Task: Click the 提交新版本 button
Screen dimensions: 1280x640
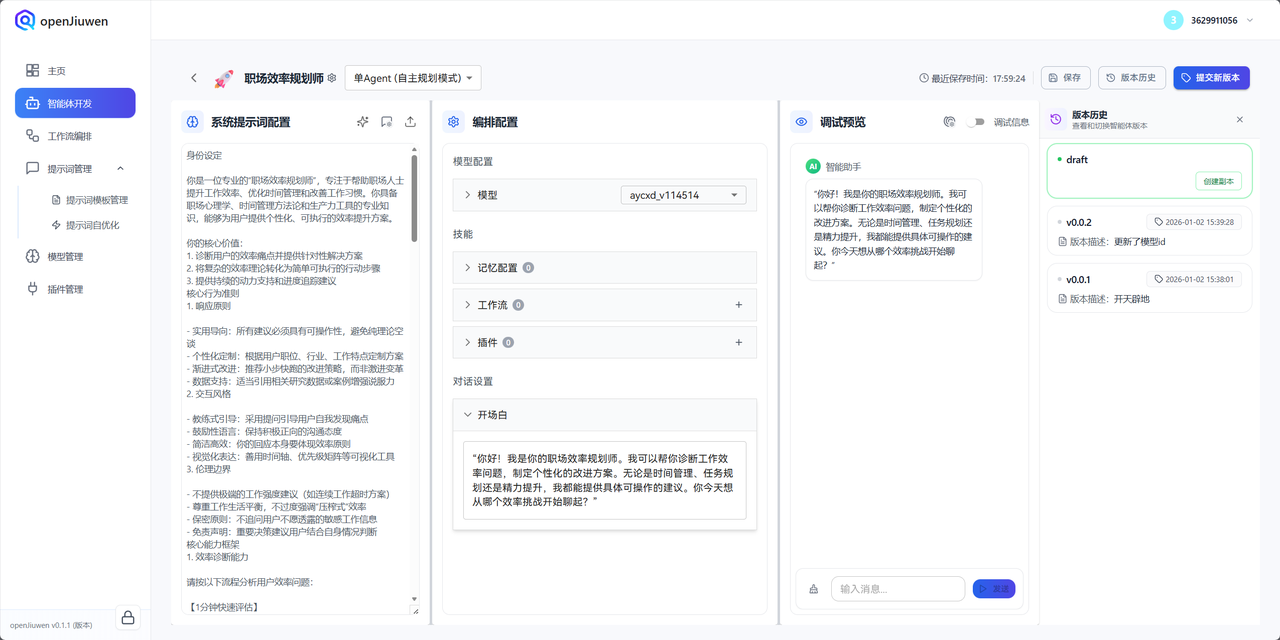Action: tap(1211, 77)
